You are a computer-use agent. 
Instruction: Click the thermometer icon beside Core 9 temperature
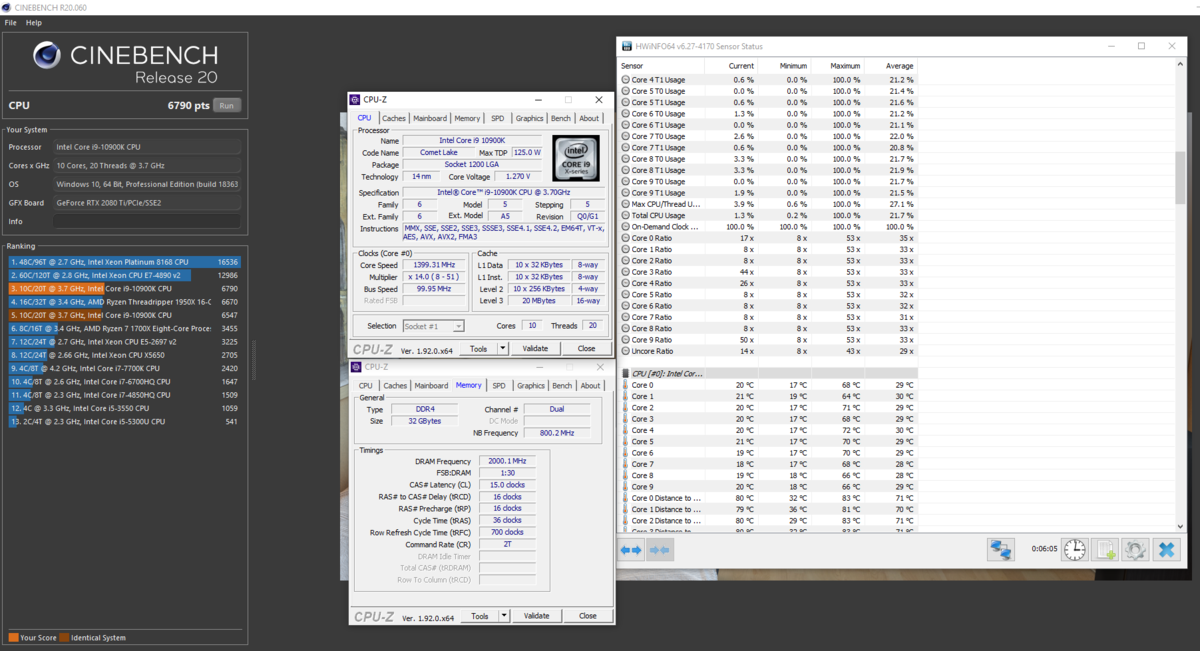click(625, 487)
